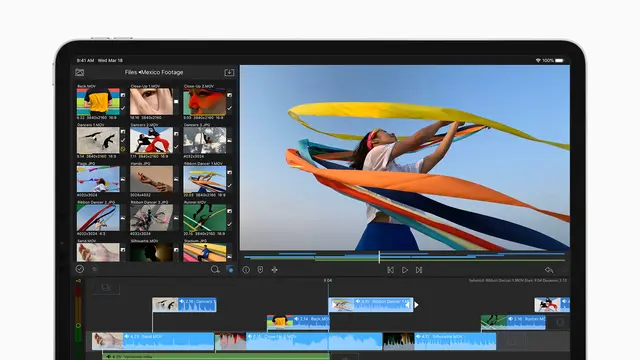The image size is (640, 360).
Task: Tap the audio level meter
Action: [78, 322]
